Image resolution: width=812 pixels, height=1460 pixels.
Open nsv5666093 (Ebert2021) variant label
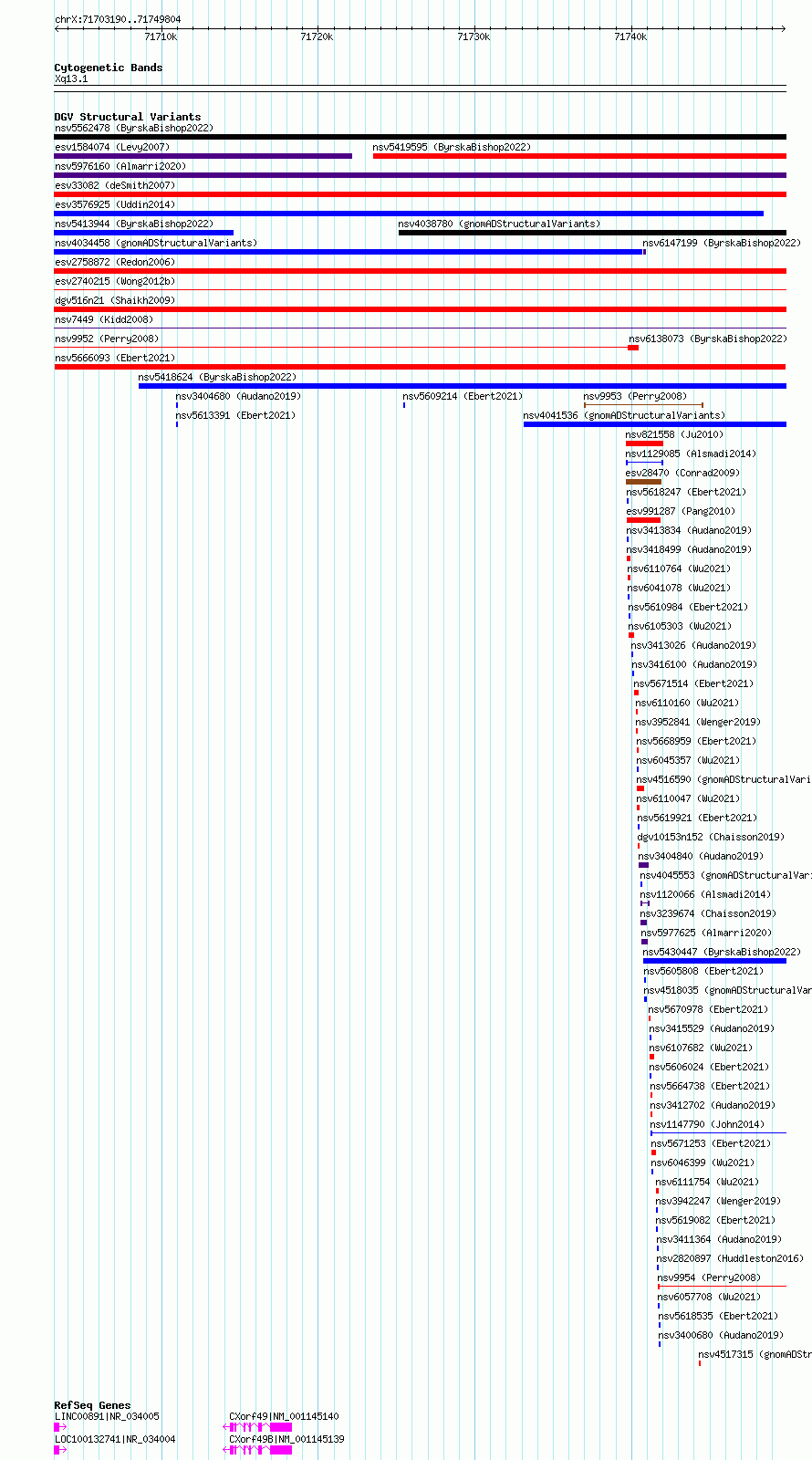pyautogui.click(x=115, y=358)
